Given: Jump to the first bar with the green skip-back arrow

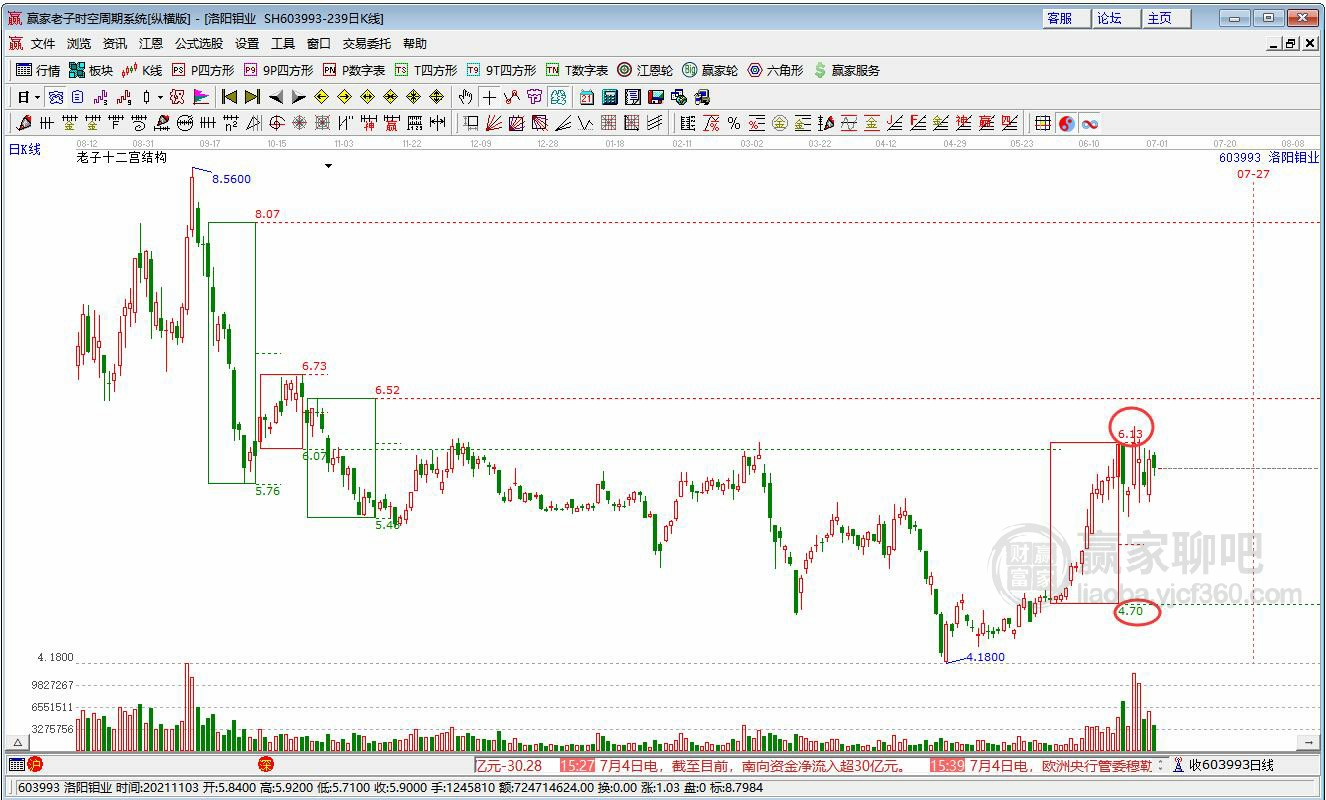Looking at the screenshot, I should click(x=229, y=97).
